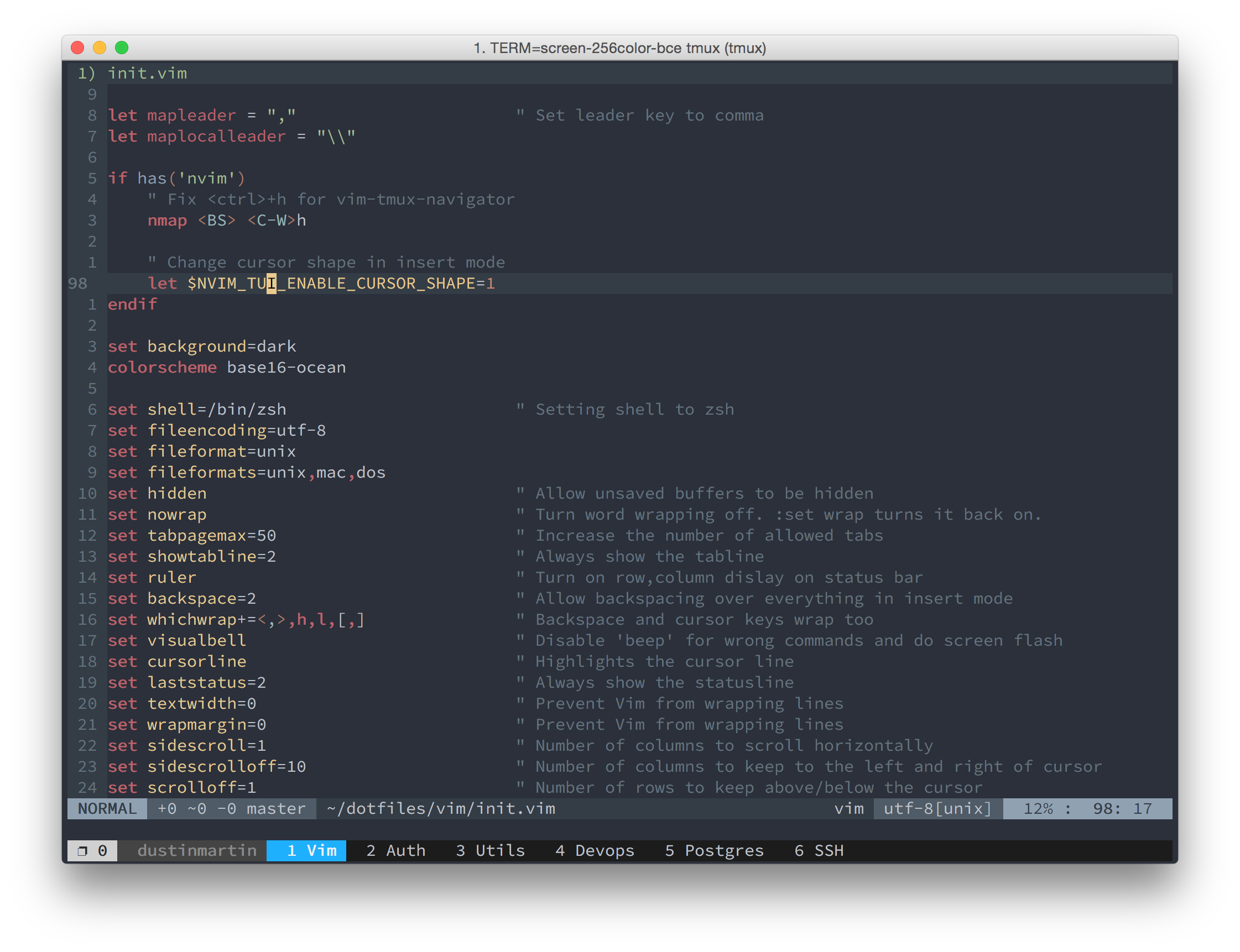Viewport: 1240px width, 952px height.
Task: Switch to the 5 Postgres tmux window
Action: click(x=715, y=851)
